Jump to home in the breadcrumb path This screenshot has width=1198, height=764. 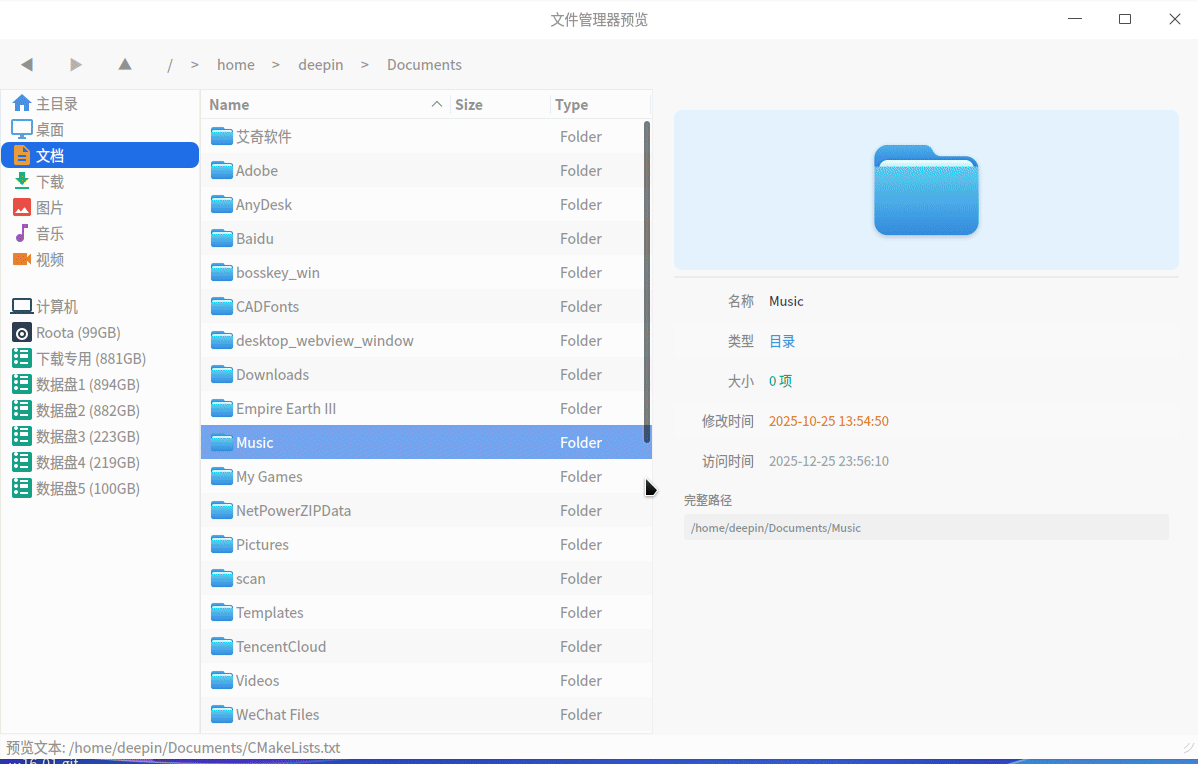click(235, 65)
